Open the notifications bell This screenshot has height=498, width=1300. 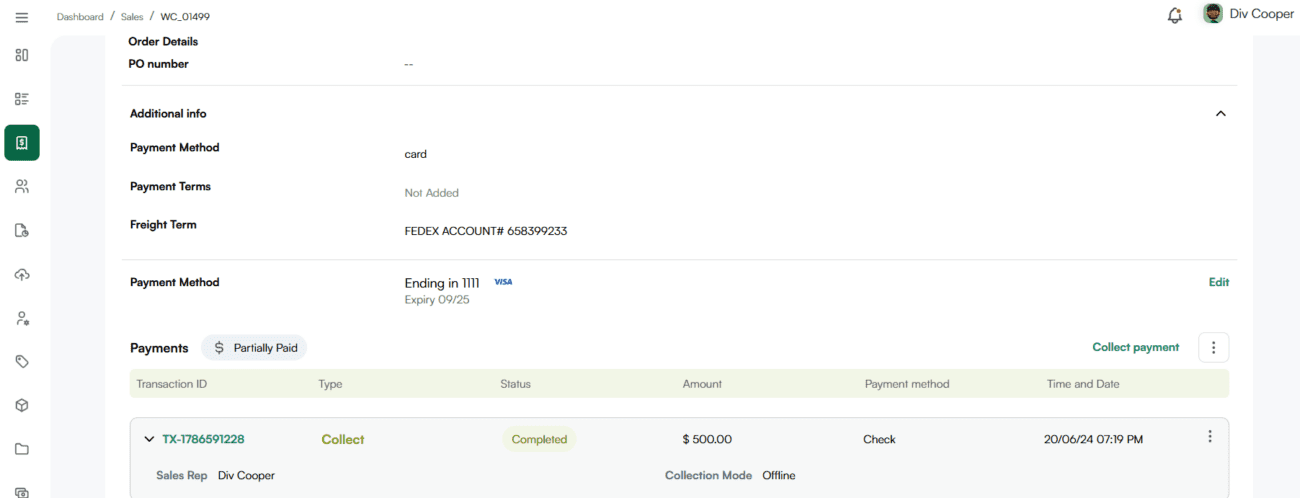click(1175, 16)
